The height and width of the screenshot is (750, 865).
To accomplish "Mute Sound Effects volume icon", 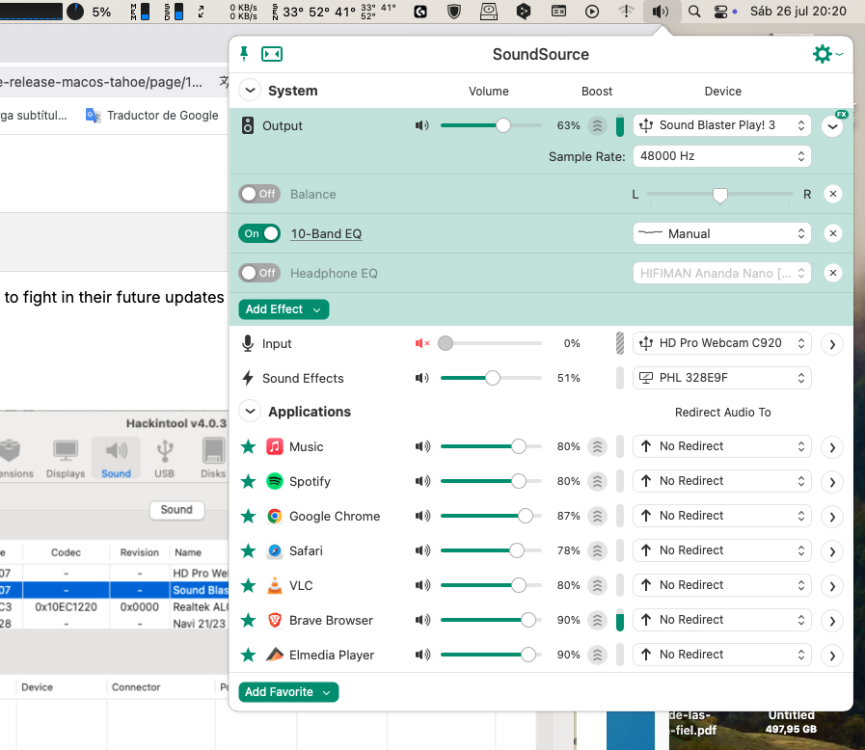I will 422,378.
